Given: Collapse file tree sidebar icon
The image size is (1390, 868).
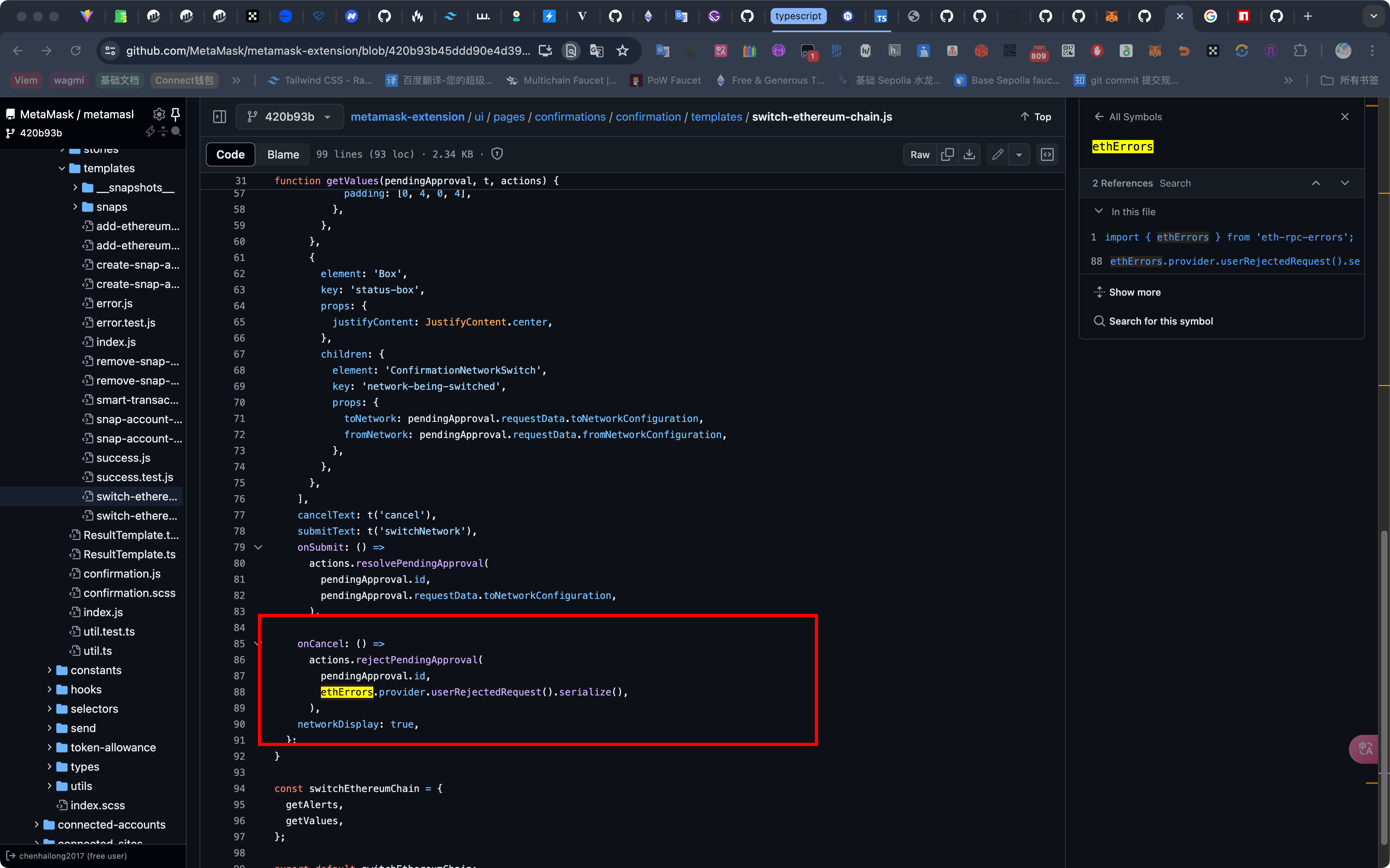Looking at the screenshot, I should tap(219, 117).
